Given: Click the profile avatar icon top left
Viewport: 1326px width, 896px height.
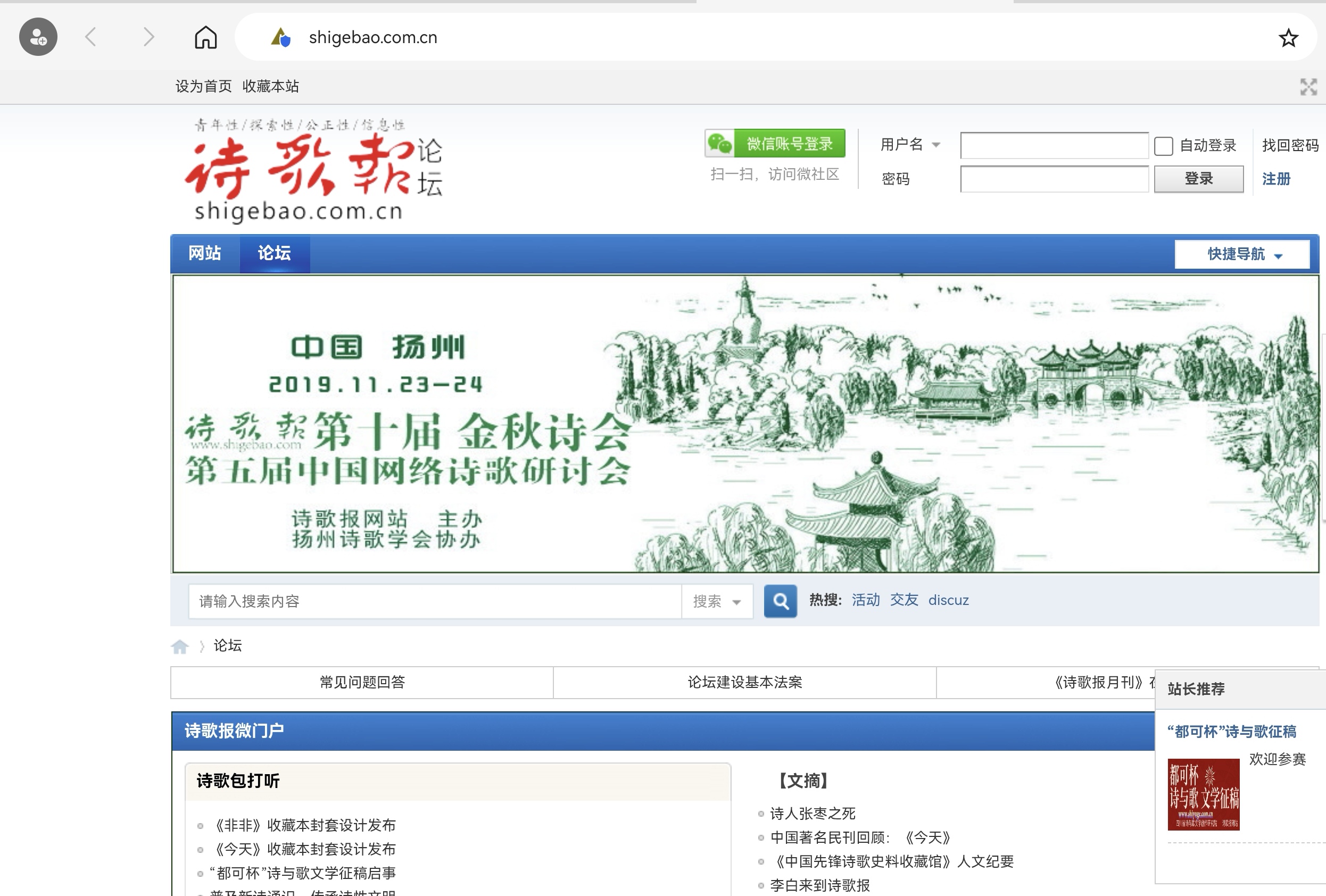Looking at the screenshot, I should [x=38, y=37].
